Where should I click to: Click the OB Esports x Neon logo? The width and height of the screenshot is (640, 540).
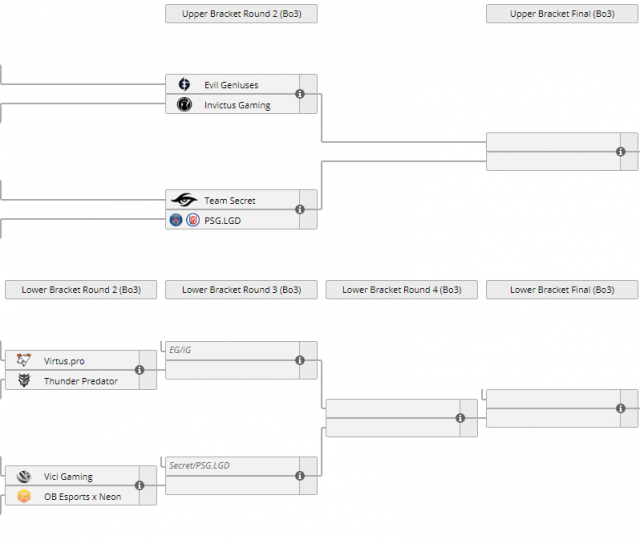[24, 496]
